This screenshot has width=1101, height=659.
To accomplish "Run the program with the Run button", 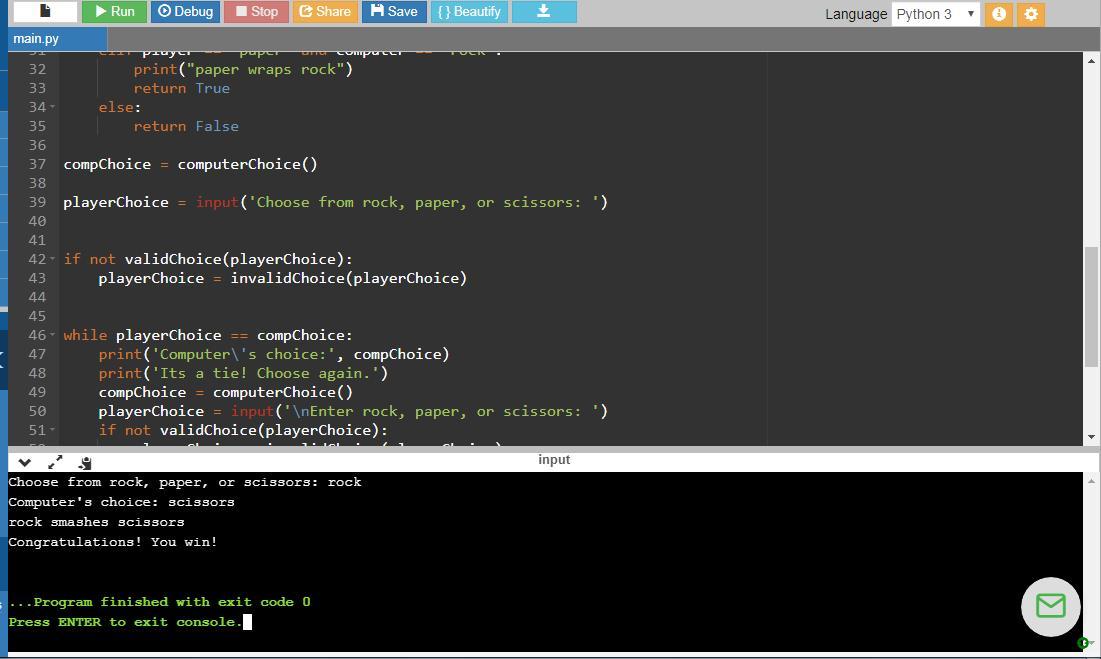I will coord(113,12).
